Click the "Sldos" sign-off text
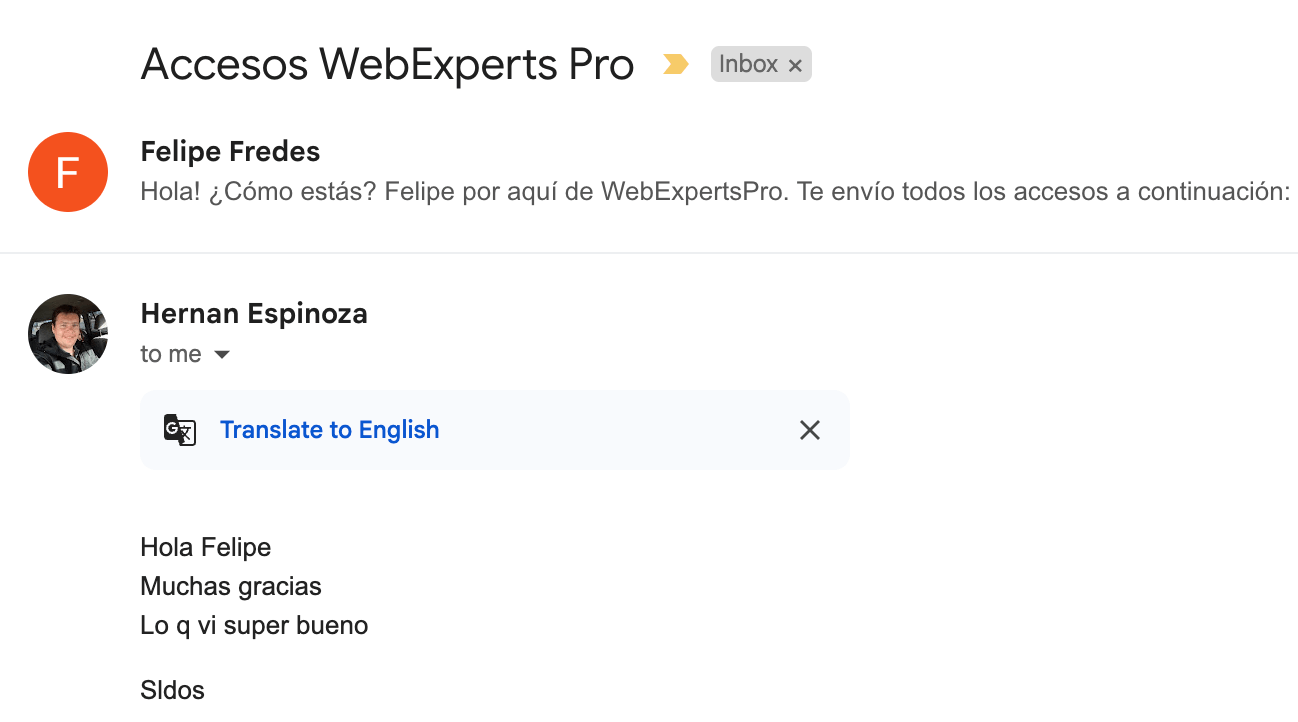This screenshot has width=1298, height=722. 173,690
